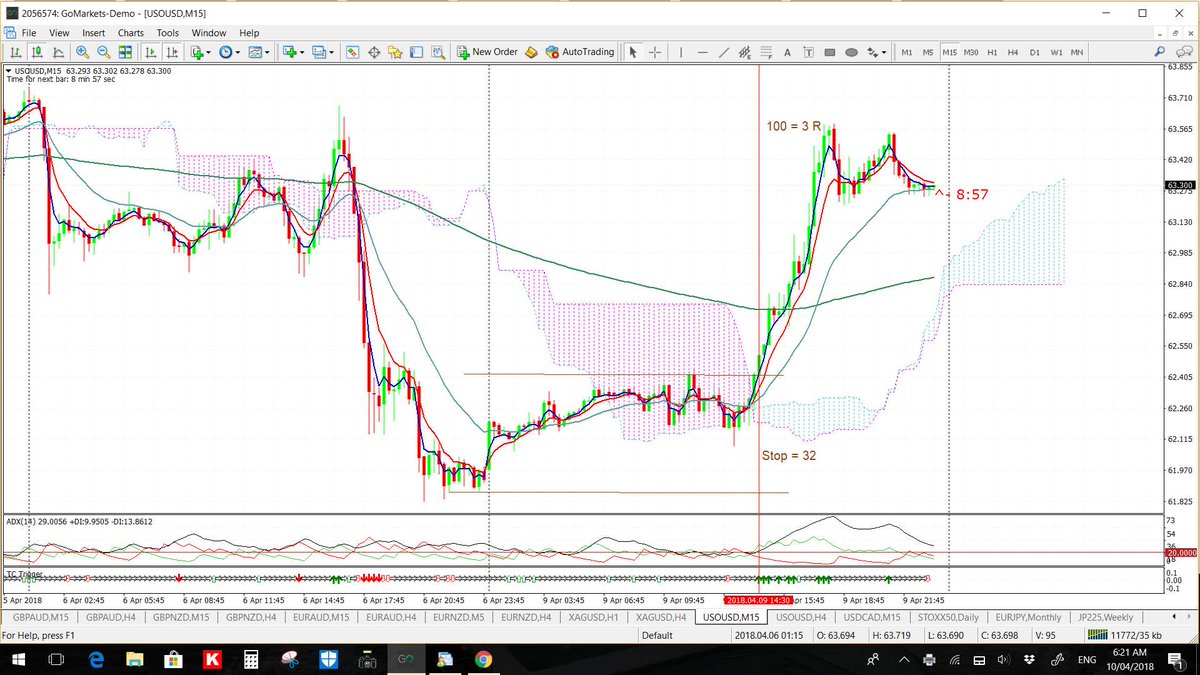1200x675 pixels.
Task: Open the Help menu
Action: (249, 33)
